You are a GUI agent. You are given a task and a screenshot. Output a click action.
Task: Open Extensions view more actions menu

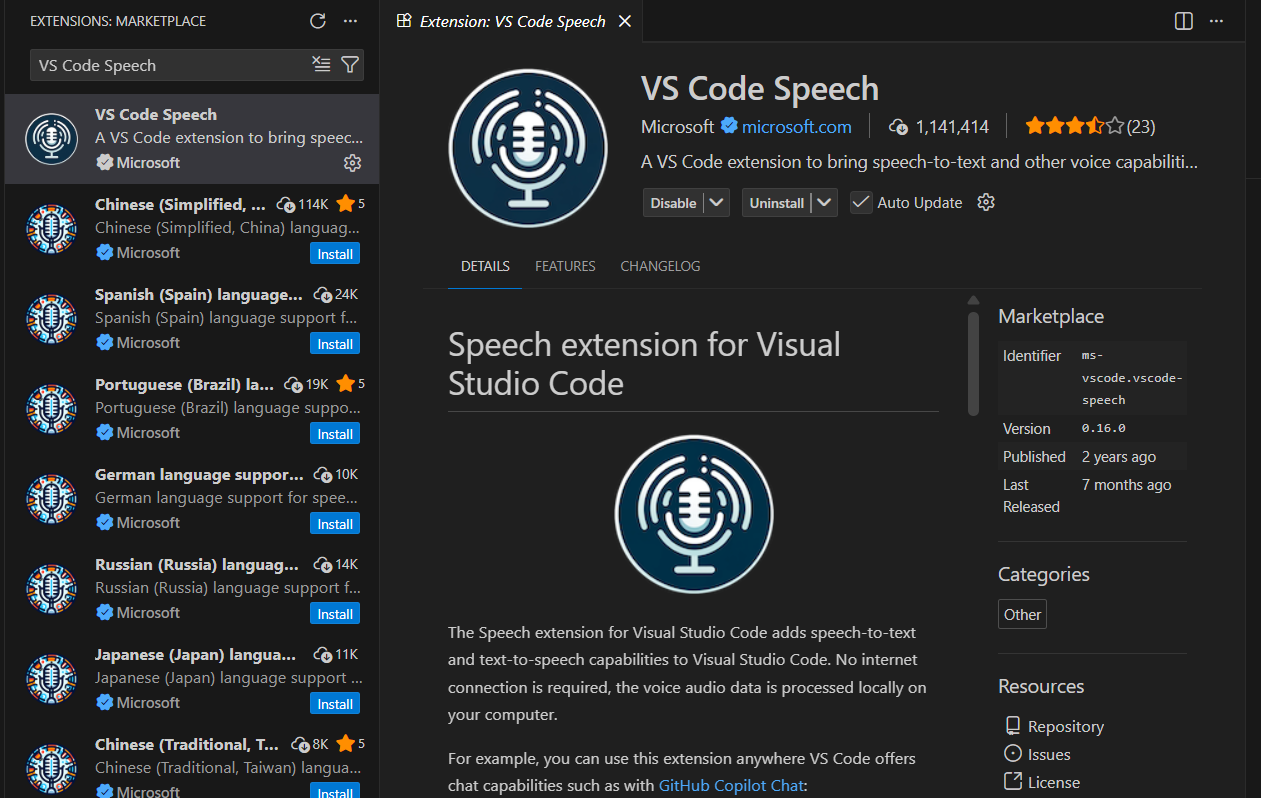[x=350, y=21]
